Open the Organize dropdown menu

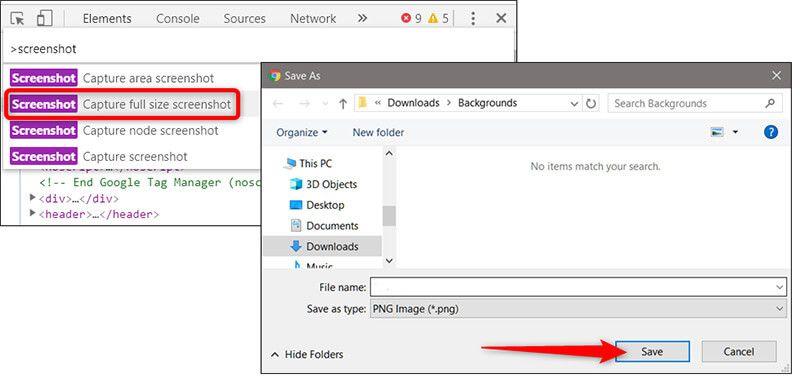(302, 133)
